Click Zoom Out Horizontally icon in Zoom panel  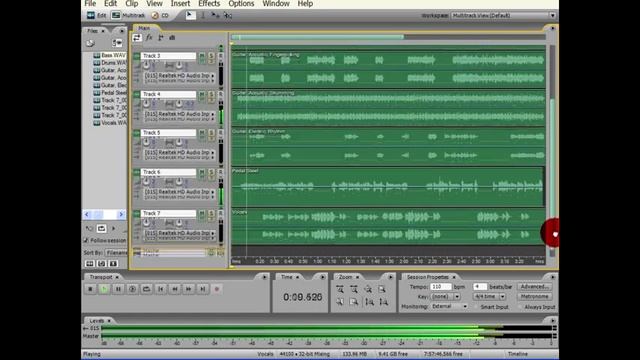click(354, 289)
